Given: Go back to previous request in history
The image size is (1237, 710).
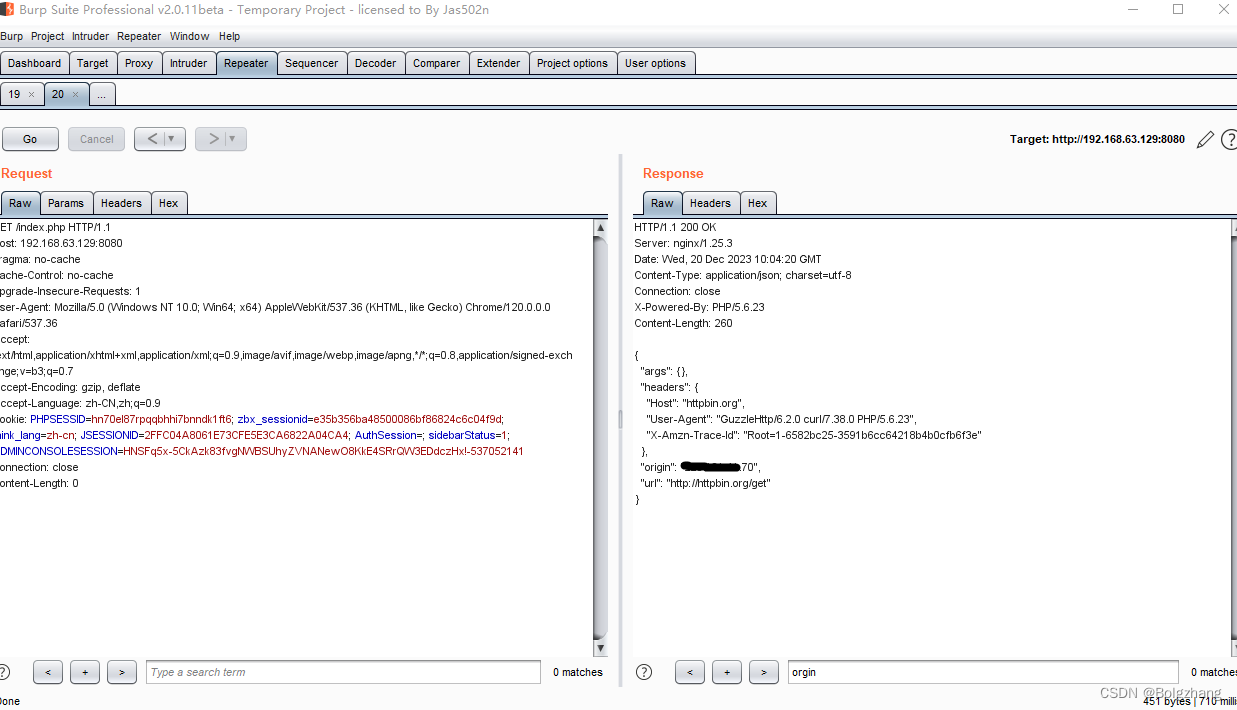Looking at the screenshot, I should [152, 139].
